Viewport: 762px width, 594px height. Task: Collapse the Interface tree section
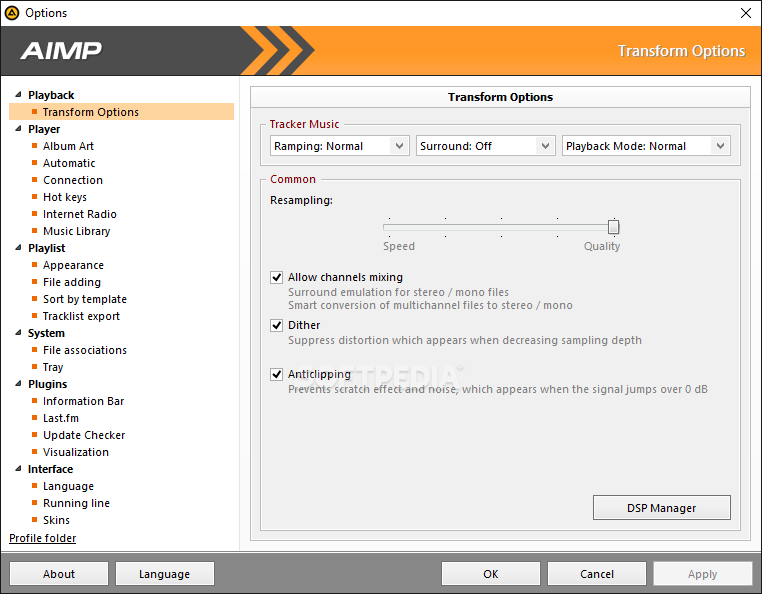18,469
